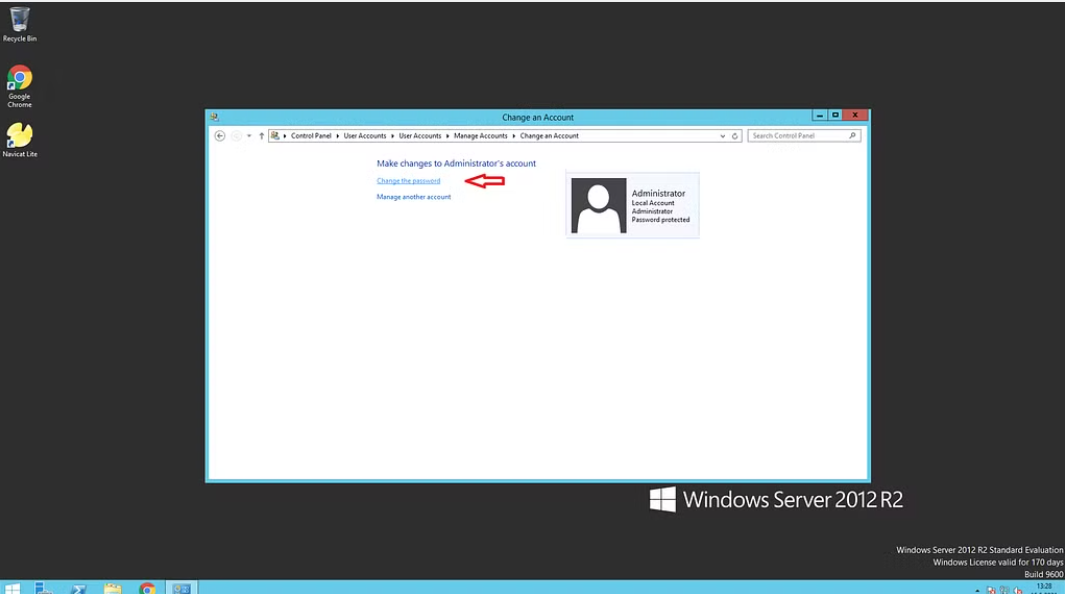Focus the Search Control Panel field

pos(804,136)
